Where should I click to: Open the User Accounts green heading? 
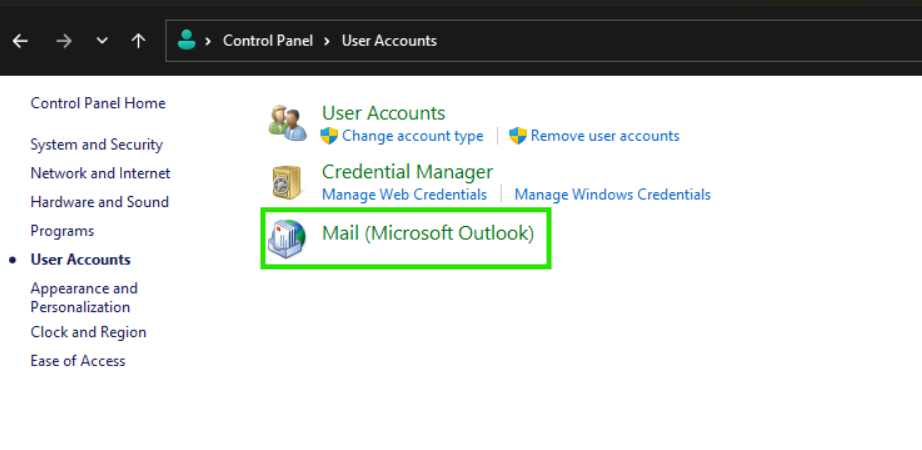pyautogui.click(x=383, y=112)
